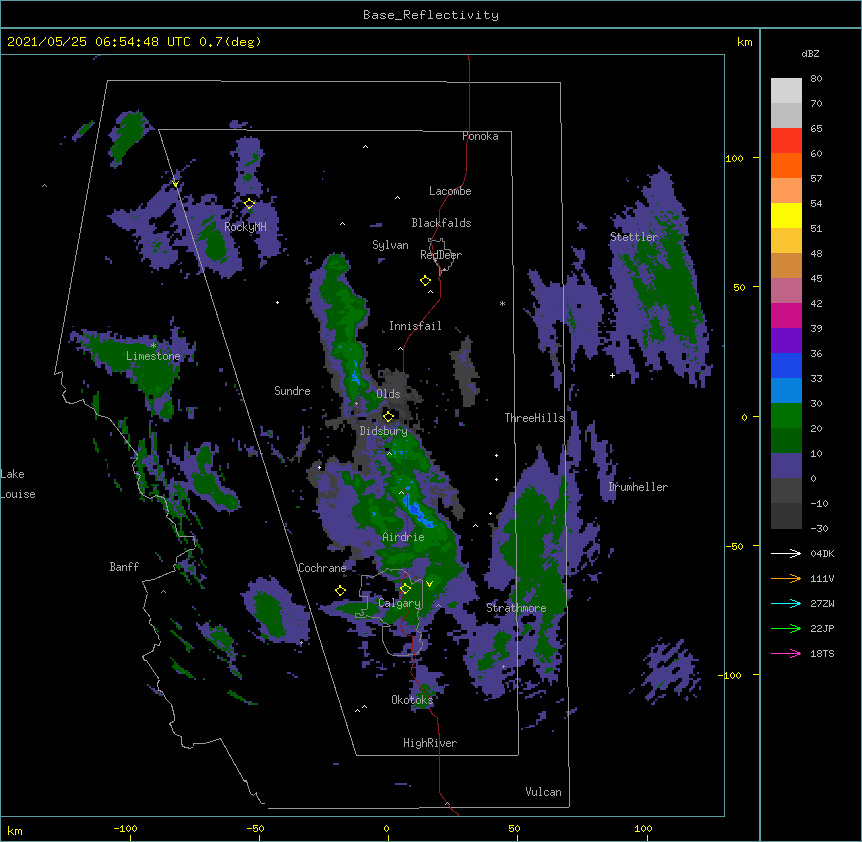The image size is (862, 842).
Task: Click the yellow marker above Didsbury
Action: coord(388,416)
